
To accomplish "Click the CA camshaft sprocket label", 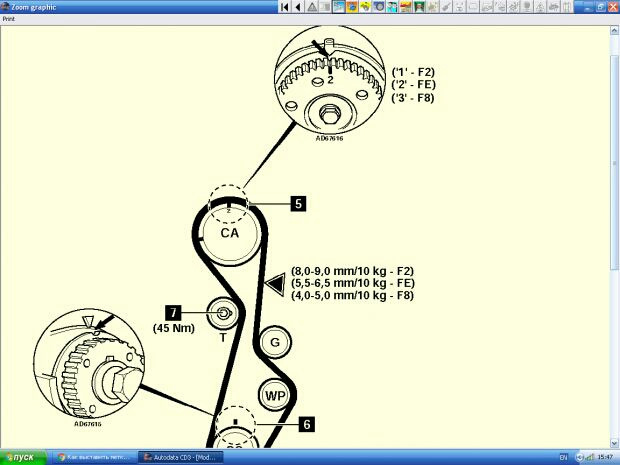I will click(x=229, y=233).
